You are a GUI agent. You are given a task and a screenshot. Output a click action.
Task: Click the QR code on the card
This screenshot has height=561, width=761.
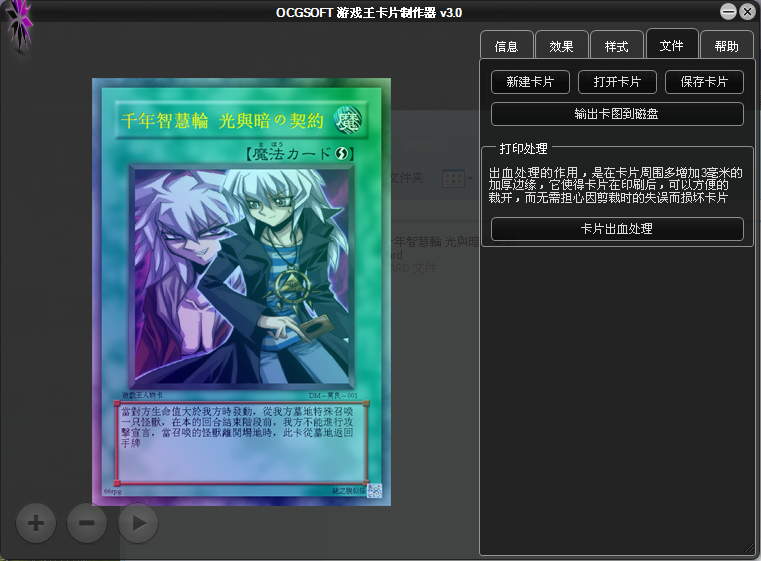374,491
